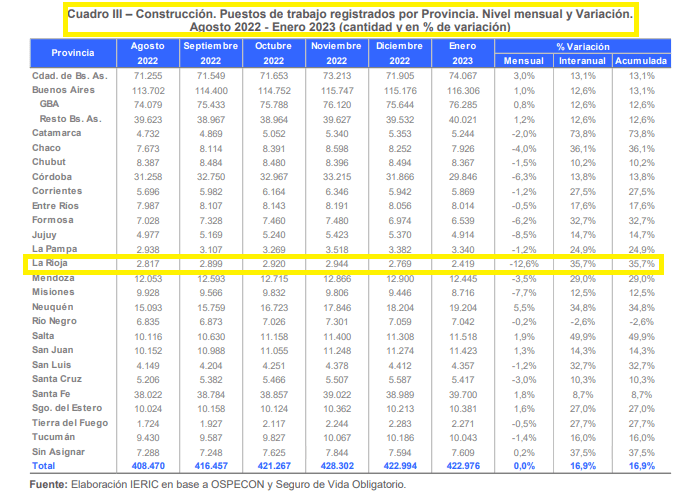The height and width of the screenshot is (500, 689).
Task: Select the Cuadro III table title
Action: 350,20
